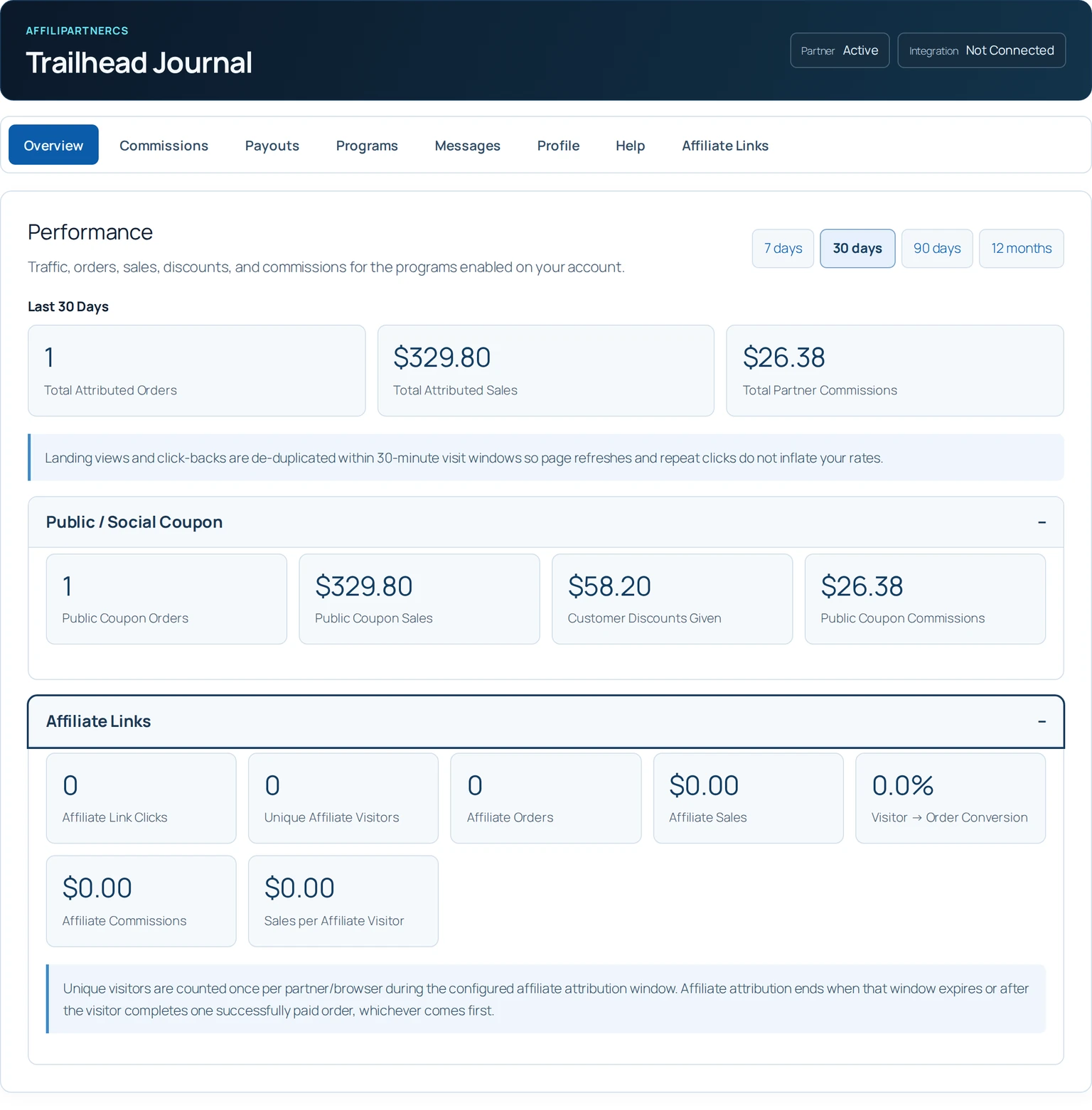Click the Affiliate Link Clicks card
This screenshot has height=1110, width=1092.
pos(141,798)
